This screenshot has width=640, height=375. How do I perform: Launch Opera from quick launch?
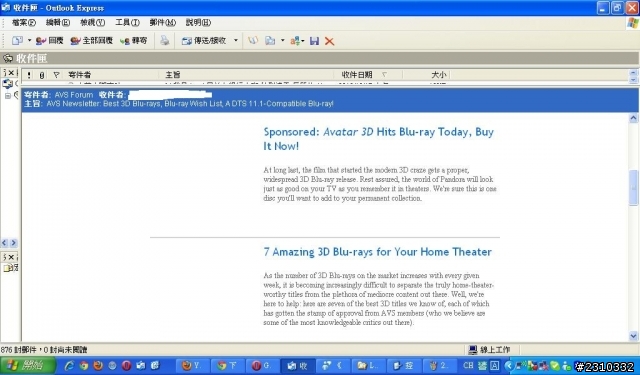pos(127,366)
